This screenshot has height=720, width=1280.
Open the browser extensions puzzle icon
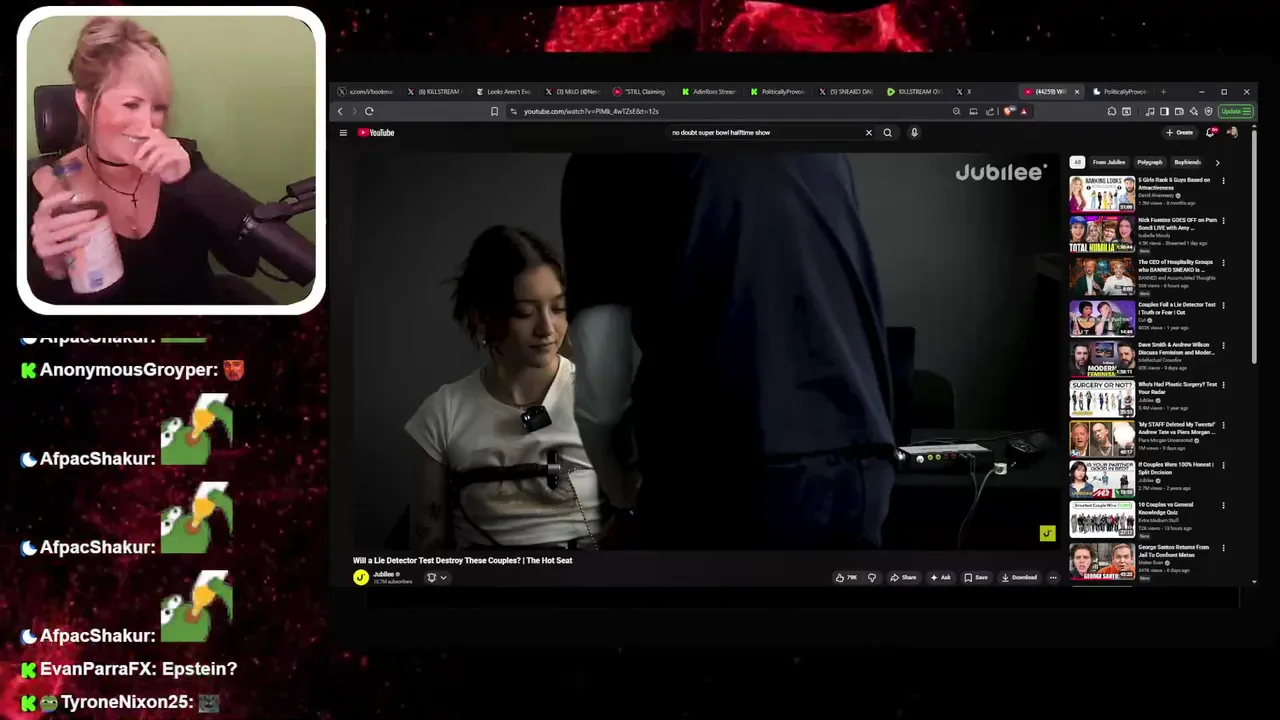point(1112,111)
